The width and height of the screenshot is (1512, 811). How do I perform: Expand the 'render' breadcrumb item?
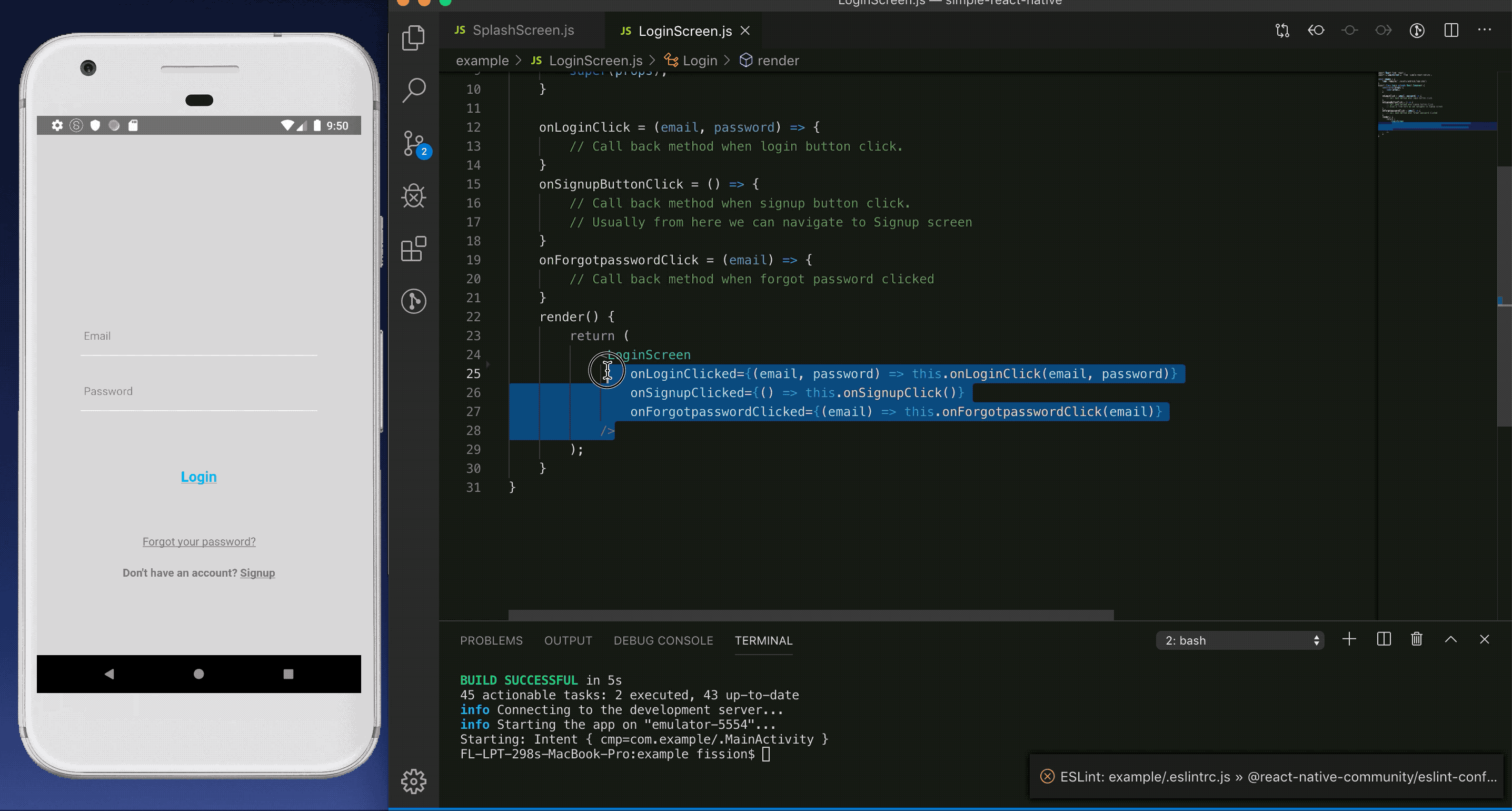pyautogui.click(x=777, y=61)
